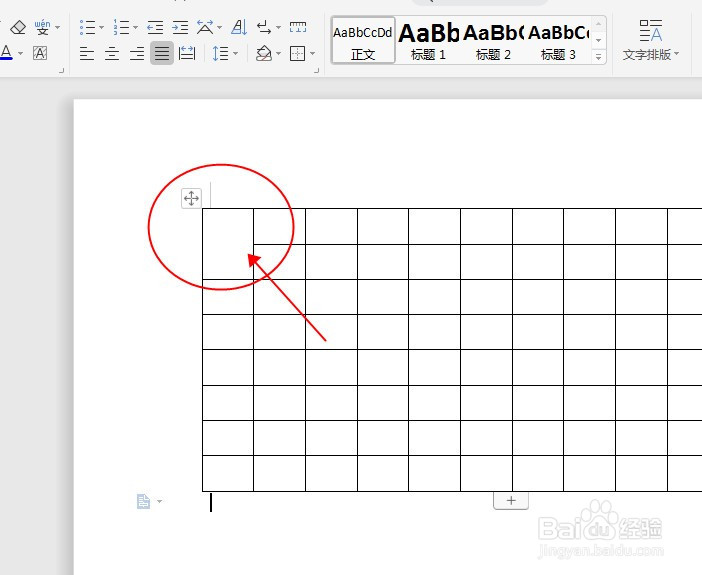Click the line spacing icon
The image size is (702, 575).
[x=221, y=54]
